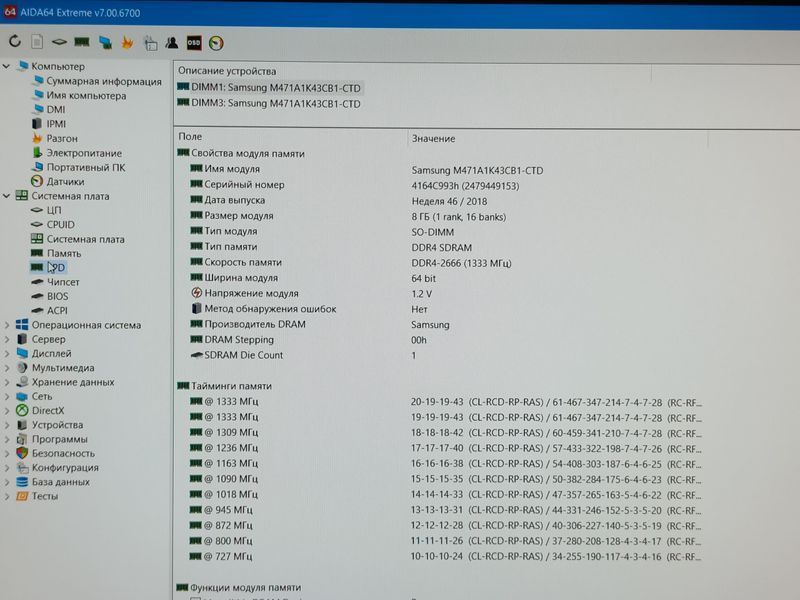Select the Сеть tree item
Image resolution: width=800 pixels, height=600 pixels.
coord(34,396)
